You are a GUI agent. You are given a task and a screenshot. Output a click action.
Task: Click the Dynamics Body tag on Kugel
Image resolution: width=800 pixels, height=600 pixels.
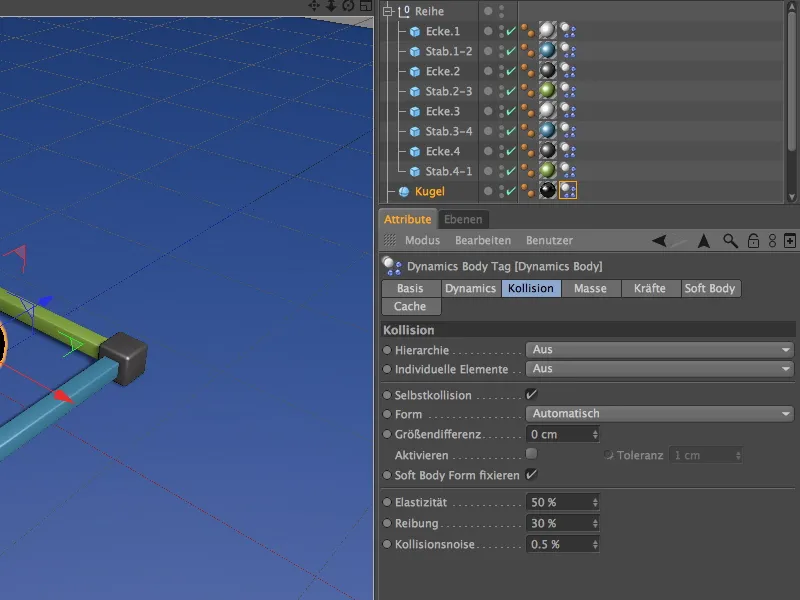(568, 191)
